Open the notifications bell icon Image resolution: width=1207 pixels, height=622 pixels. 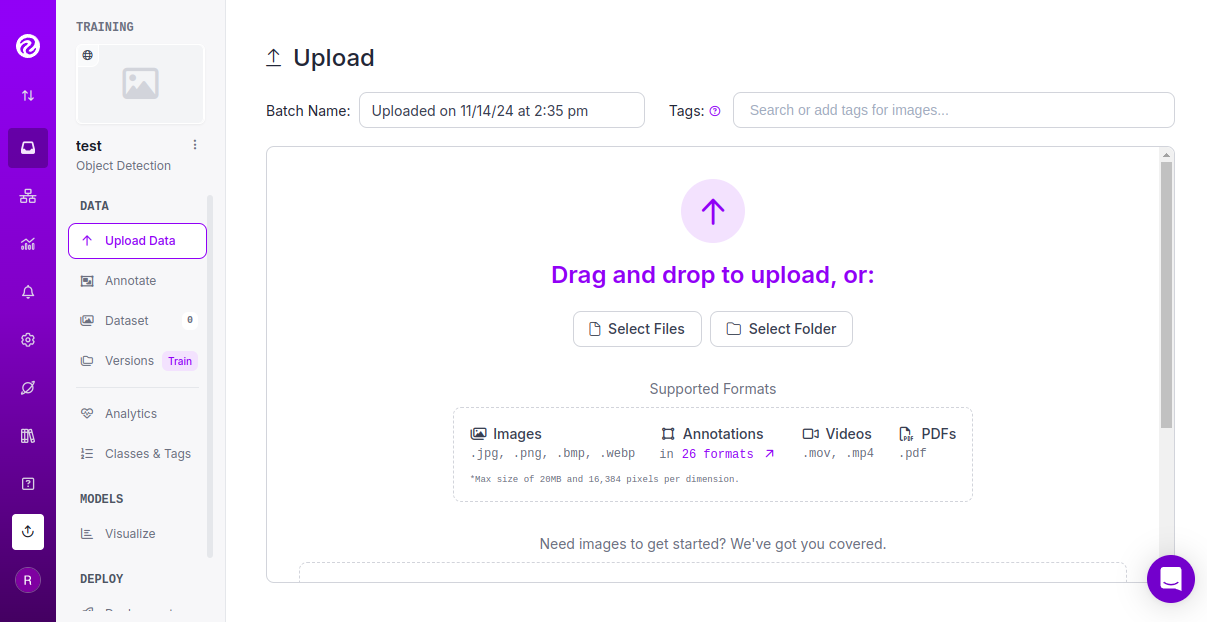click(28, 292)
